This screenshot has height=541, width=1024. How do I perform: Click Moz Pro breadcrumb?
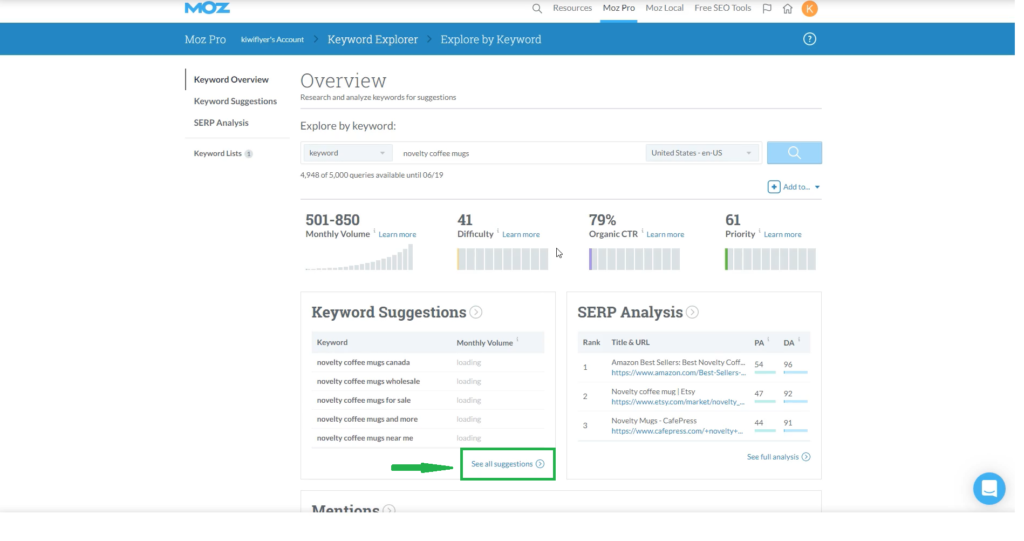coord(205,39)
